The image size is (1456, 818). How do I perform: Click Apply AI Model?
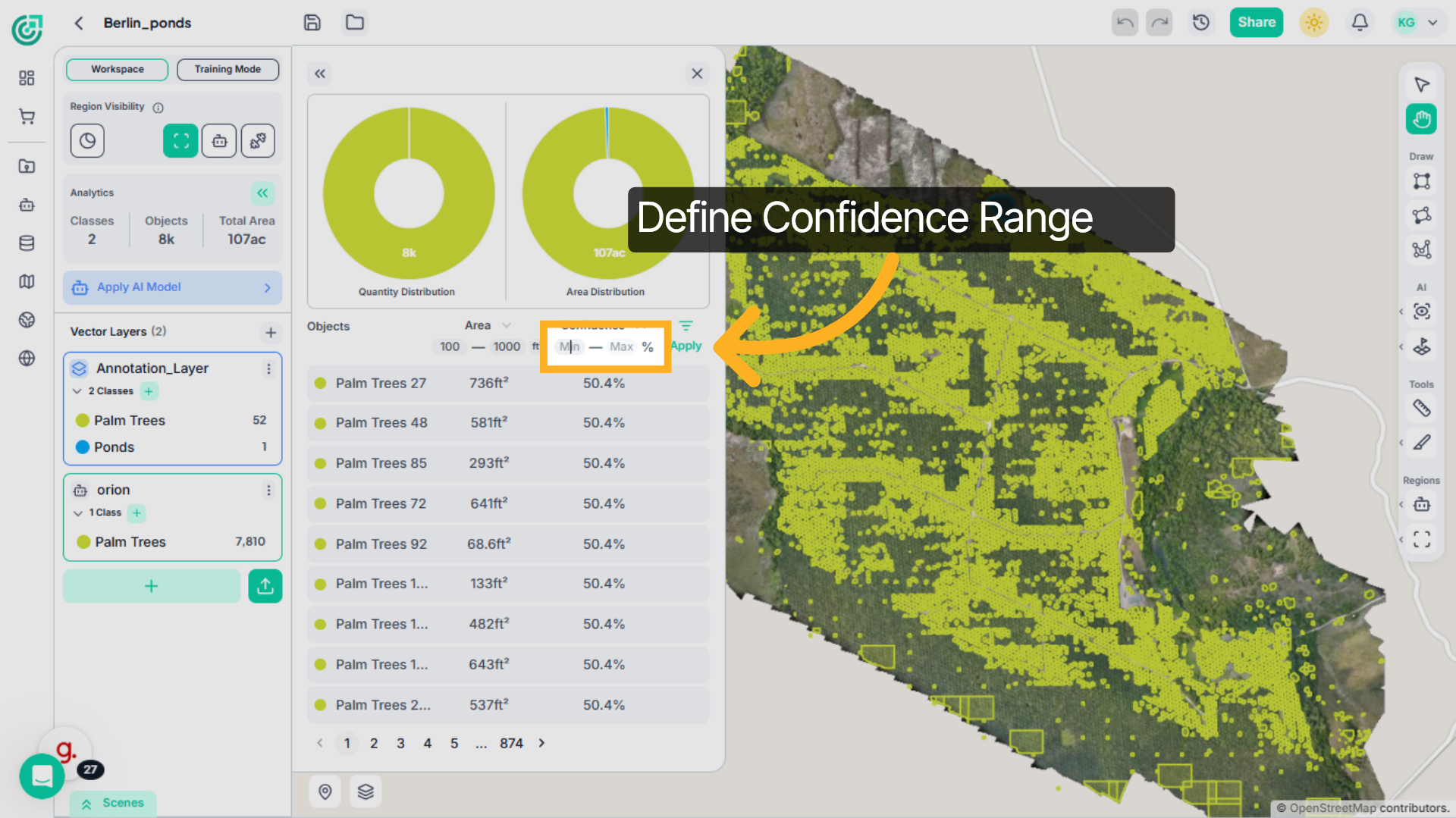pyautogui.click(x=172, y=287)
